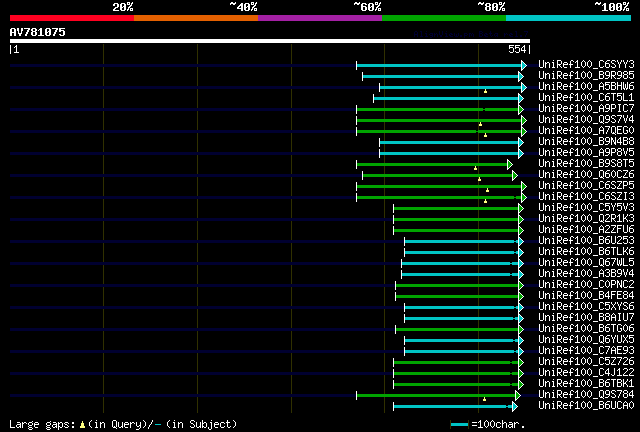Click the cyan alignment bar for C6SYY3

(x=439, y=65)
